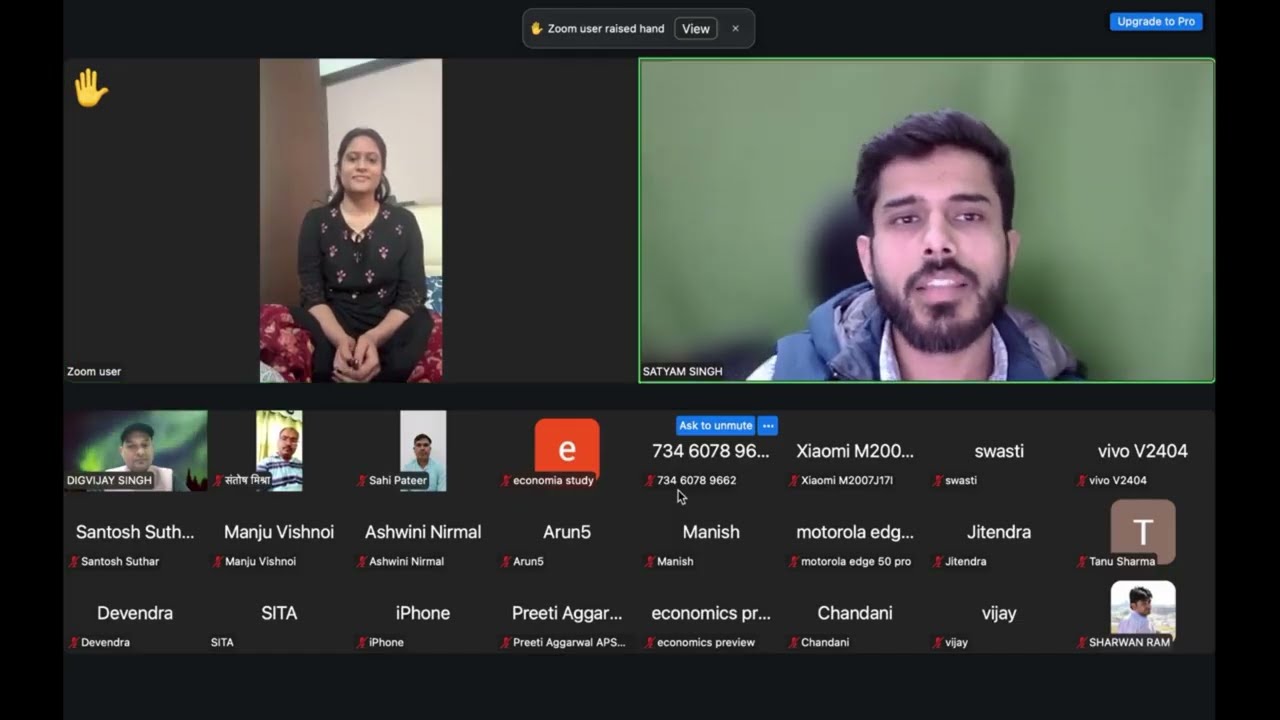The width and height of the screenshot is (1280, 720).
Task: Click Tanu Sharma T avatar
Action: [1143, 530]
